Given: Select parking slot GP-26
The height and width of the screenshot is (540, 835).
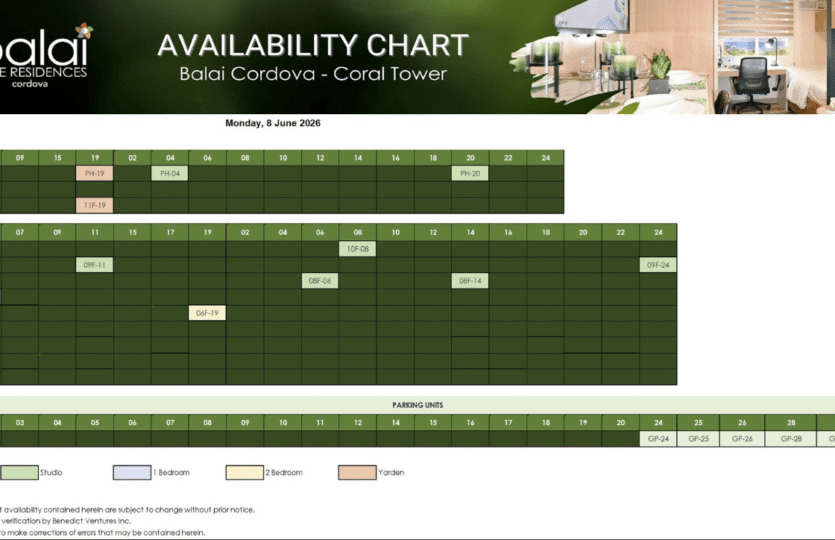Looking at the screenshot, I should click(742, 439).
